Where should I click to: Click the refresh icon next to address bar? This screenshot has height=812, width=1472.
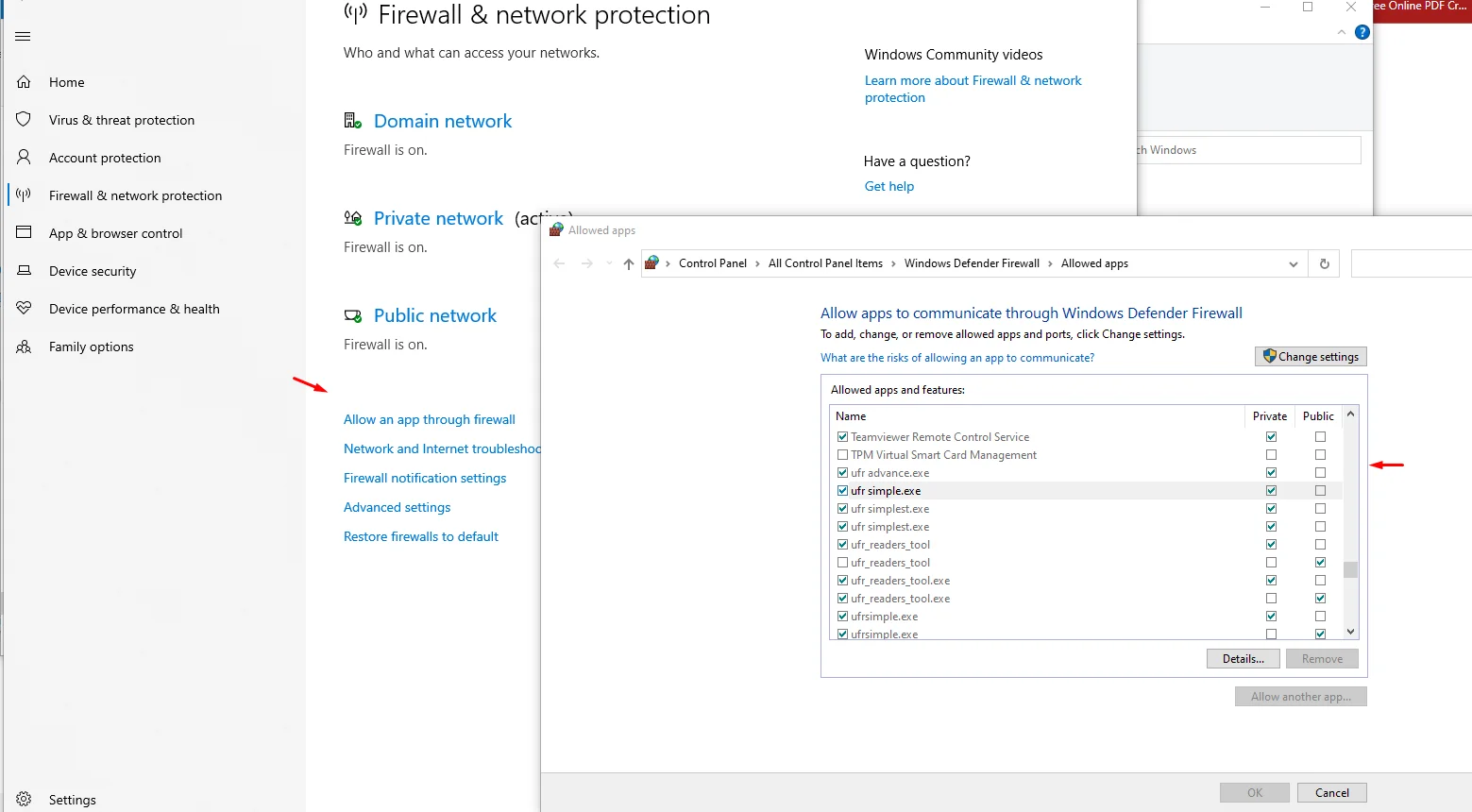coord(1325,264)
